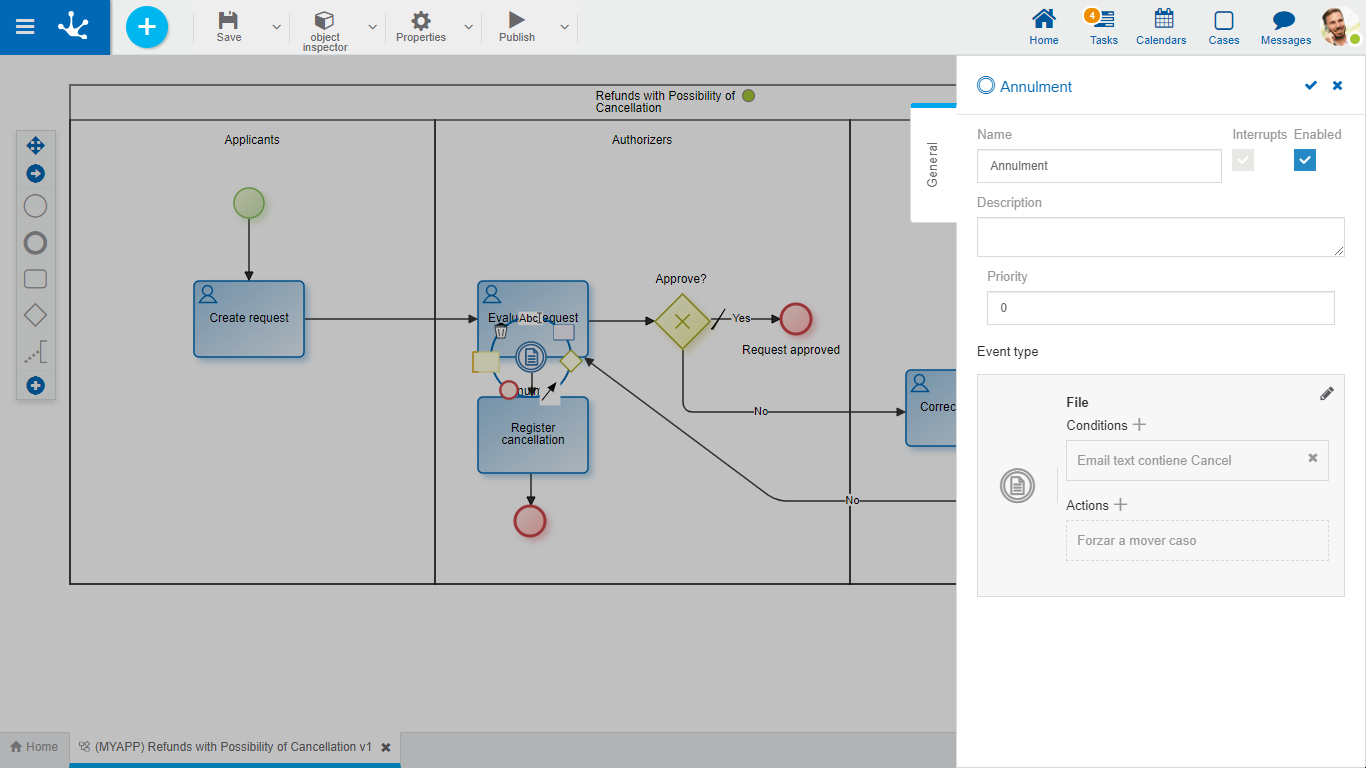Toggle the Enabled checkbox
Viewport: 1366px width, 768px height.
[1304, 160]
